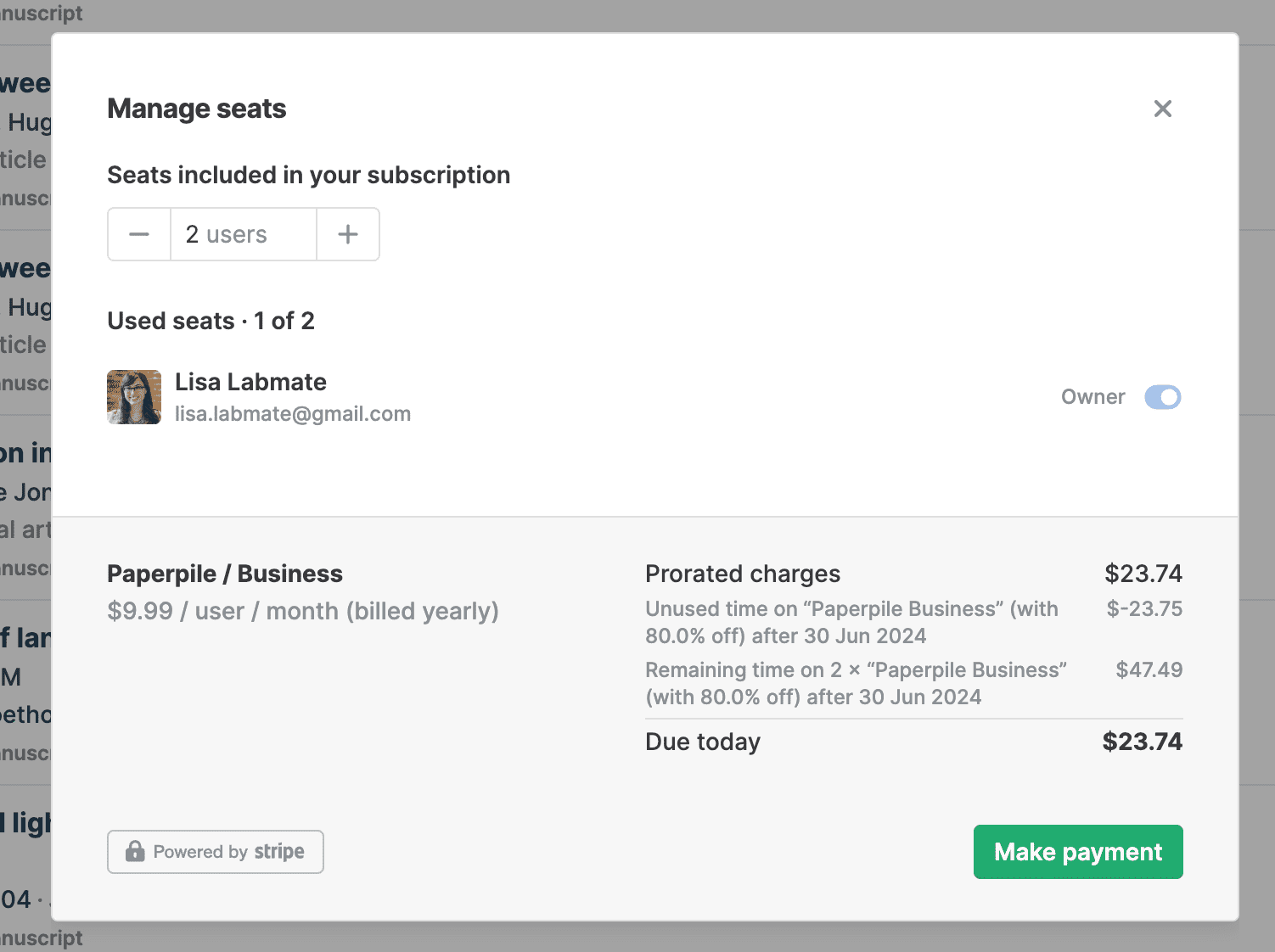Select the Paperpile / Business plan name
1275x952 pixels.
225,574
